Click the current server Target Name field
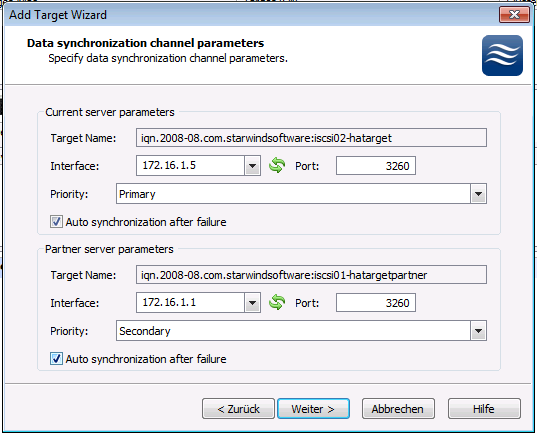The image size is (537, 434). click(311, 138)
